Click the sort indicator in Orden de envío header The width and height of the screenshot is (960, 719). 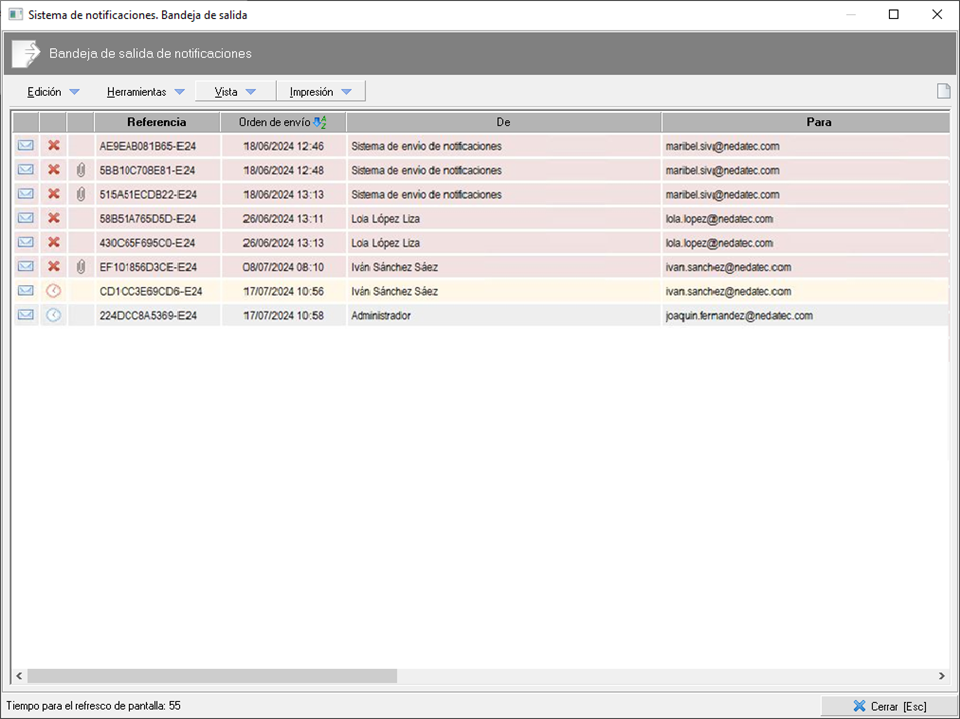tap(320, 122)
